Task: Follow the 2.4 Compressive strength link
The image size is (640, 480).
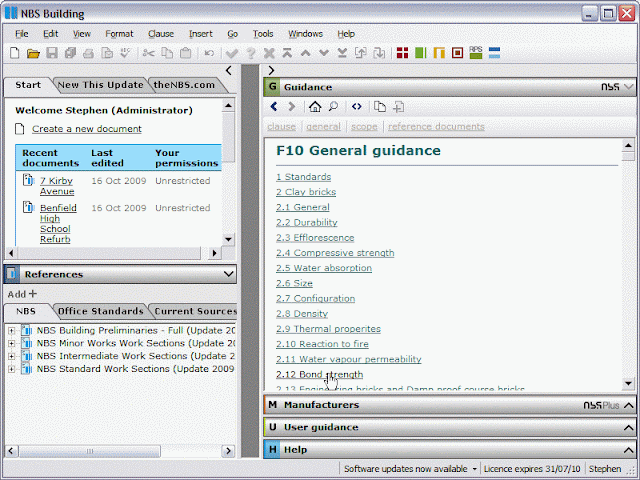Action: [x=335, y=253]
